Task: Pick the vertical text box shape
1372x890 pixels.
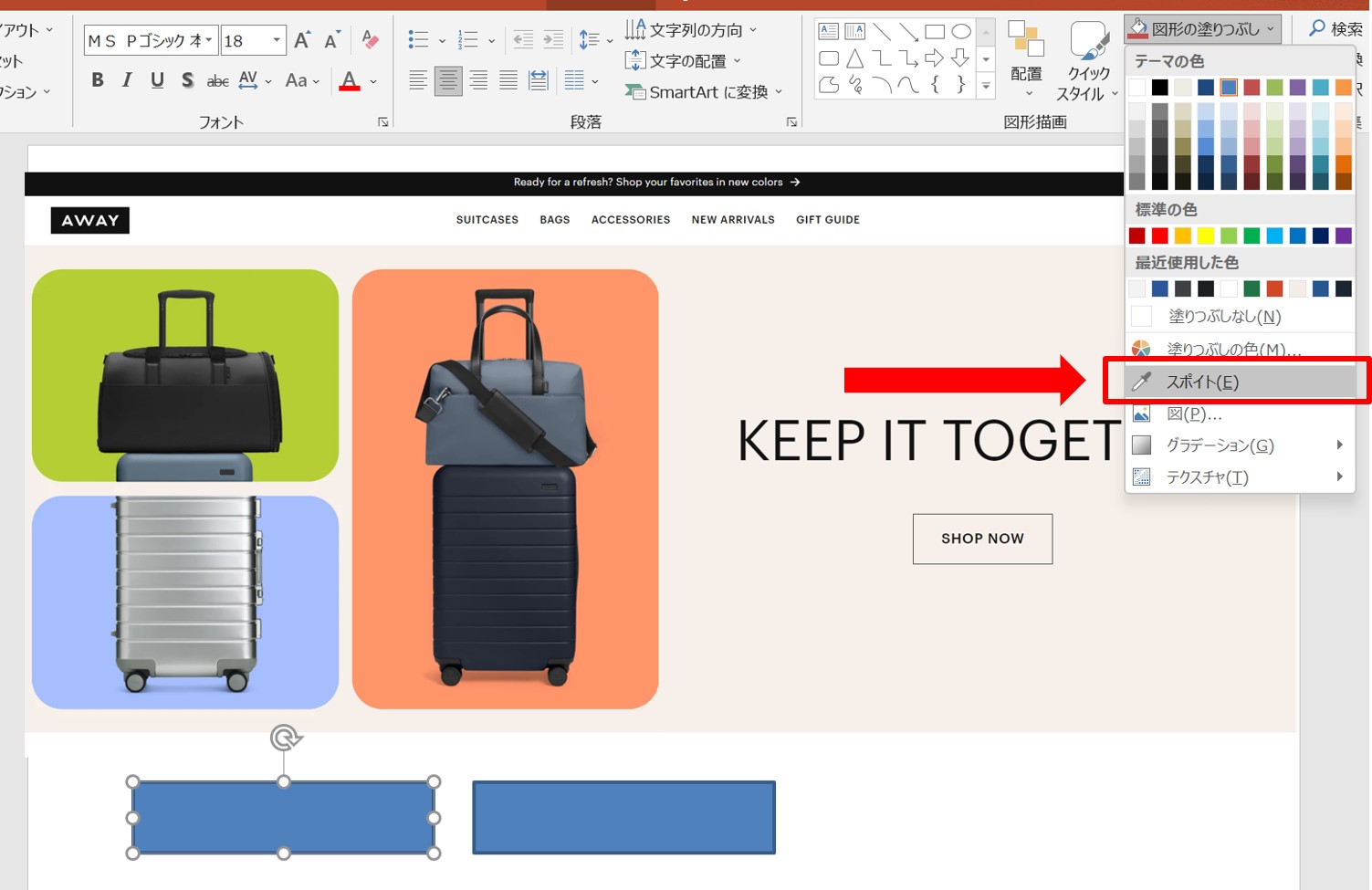Action: (x=855, y=32)
